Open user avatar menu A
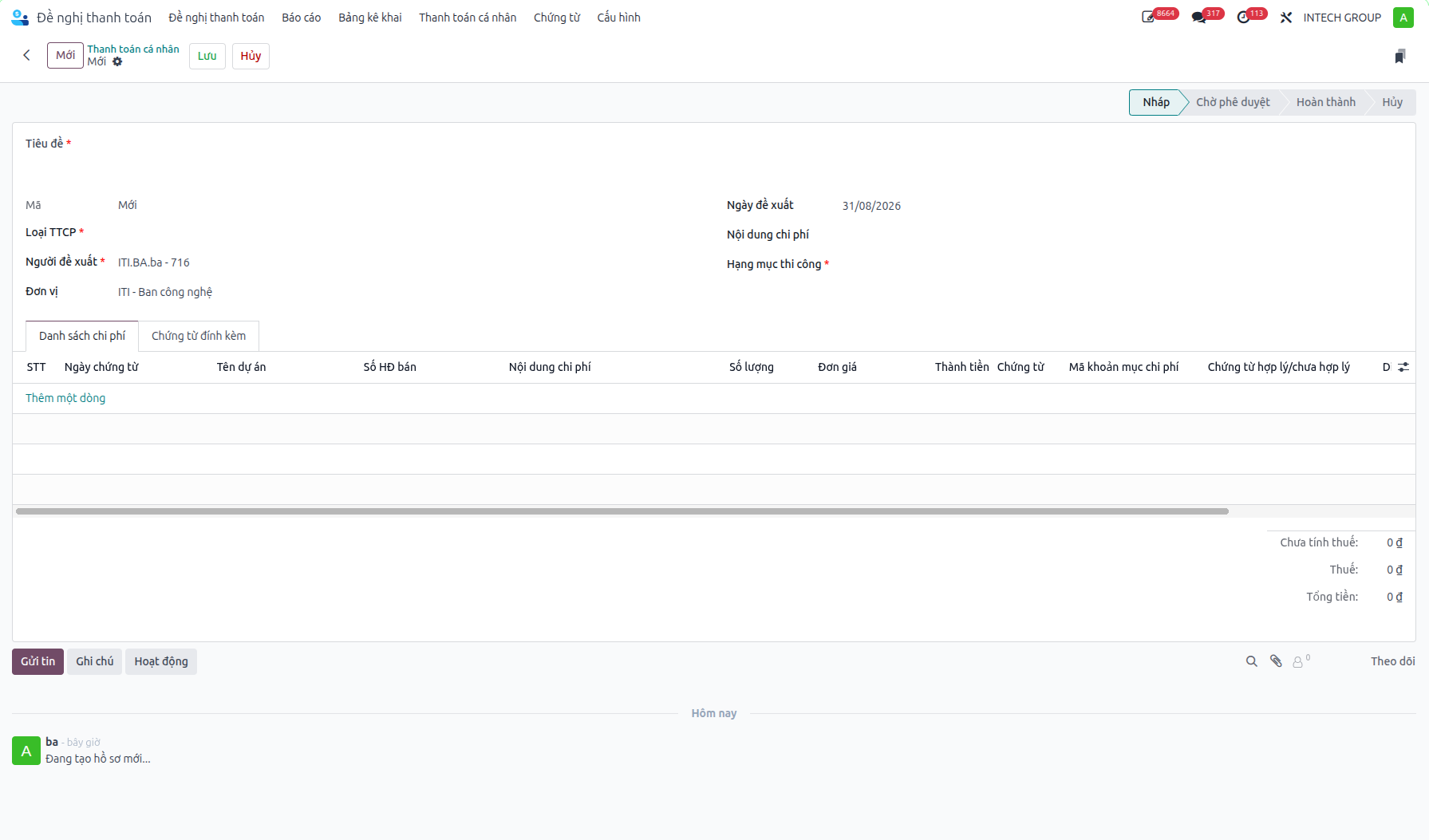Image resolution: width=1429 pixels, height=840 pixels. click(x=1403, y=18)
